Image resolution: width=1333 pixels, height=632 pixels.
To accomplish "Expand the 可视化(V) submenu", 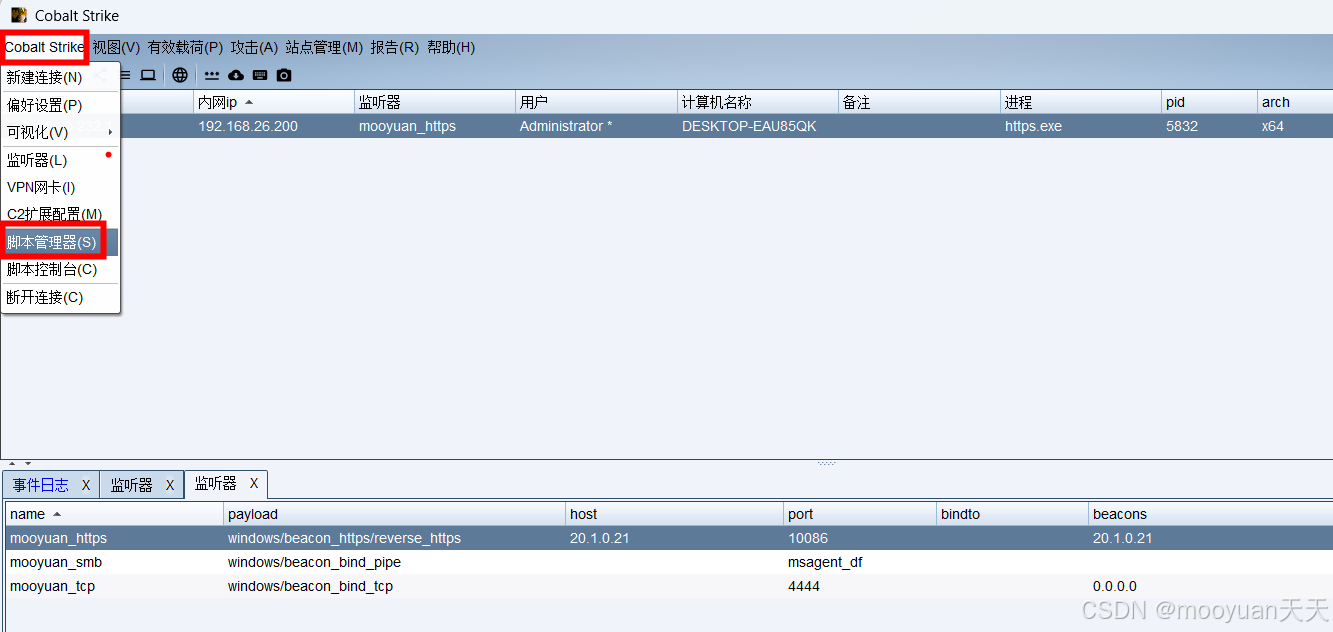I will point(60,132).
